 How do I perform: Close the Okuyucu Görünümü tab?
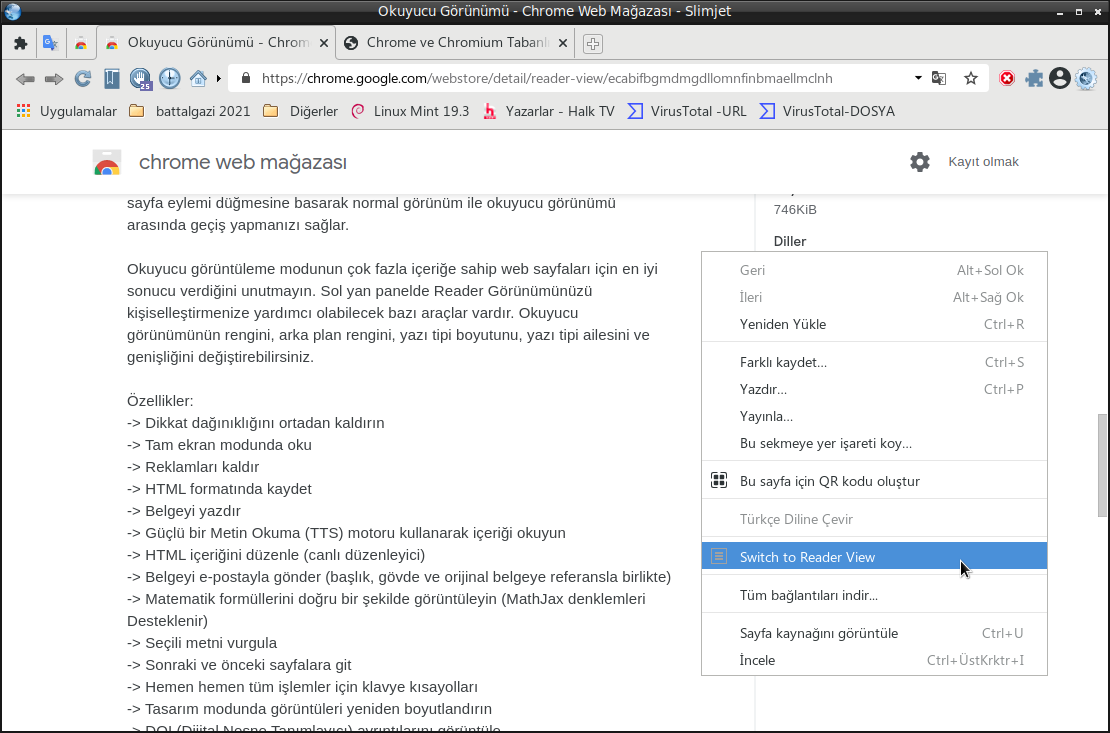coord(324,43)
